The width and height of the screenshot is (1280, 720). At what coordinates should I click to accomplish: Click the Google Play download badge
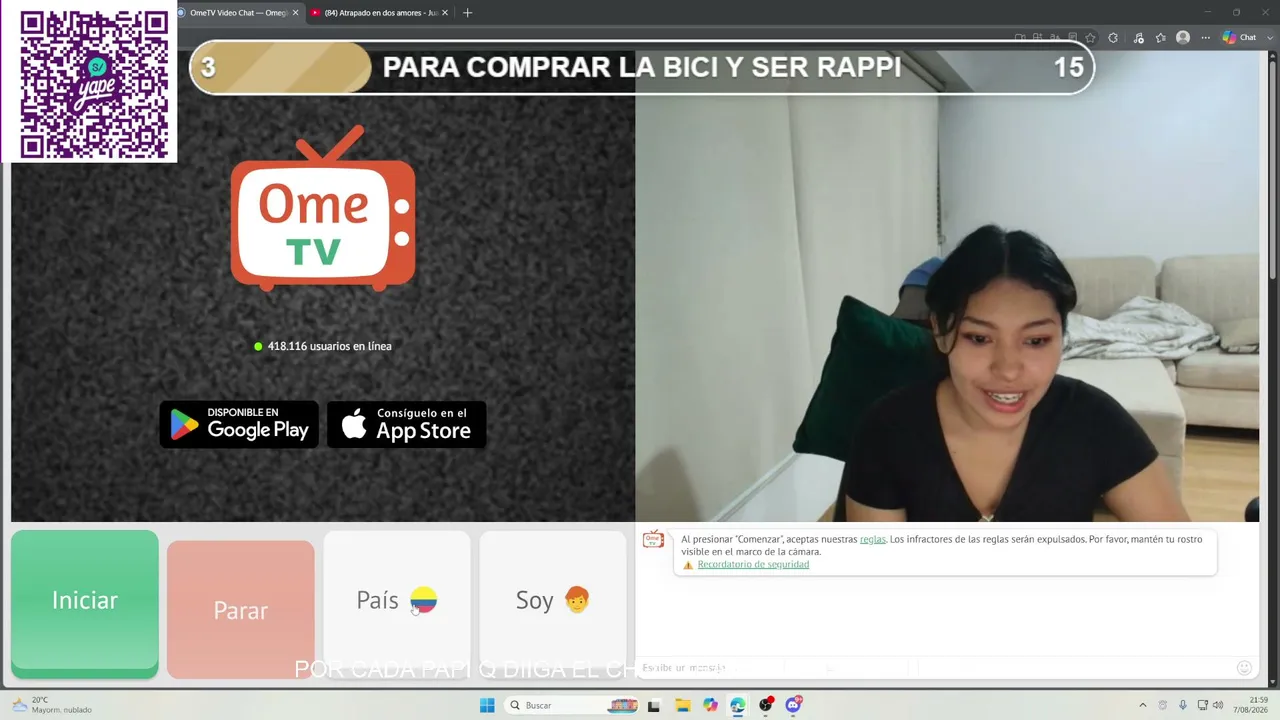pyautogui.click(x=239, y=425)
